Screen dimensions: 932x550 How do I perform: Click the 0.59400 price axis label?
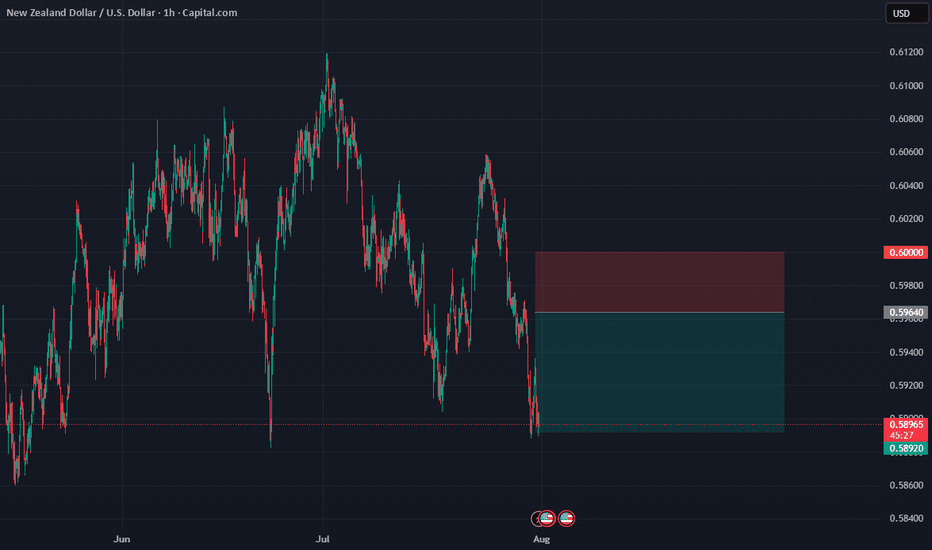click(906, 353)
